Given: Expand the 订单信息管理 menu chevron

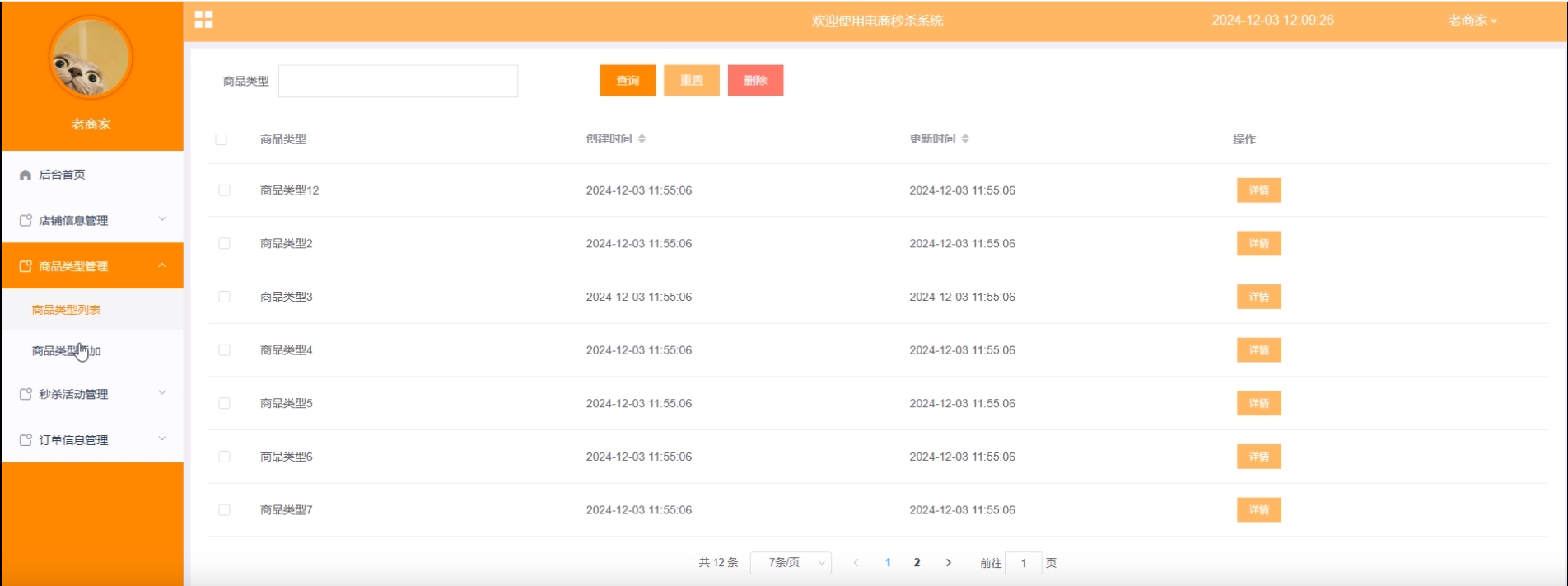Looking at the screenshot, I should click(162, 438).
